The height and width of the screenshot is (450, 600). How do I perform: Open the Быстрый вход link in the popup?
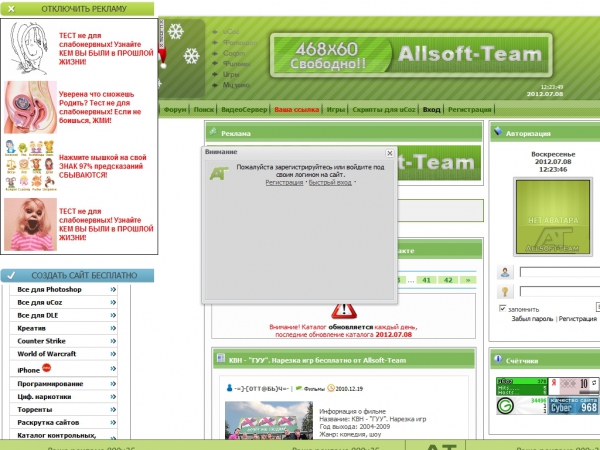pyautogui.click(x=330, y=183)
